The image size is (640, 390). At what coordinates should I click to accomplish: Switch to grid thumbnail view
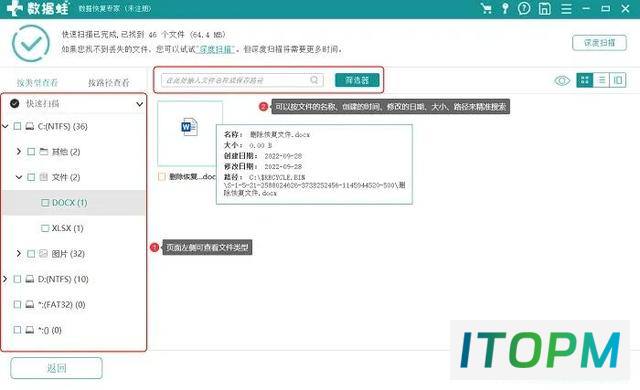click(x=584, y=80)
